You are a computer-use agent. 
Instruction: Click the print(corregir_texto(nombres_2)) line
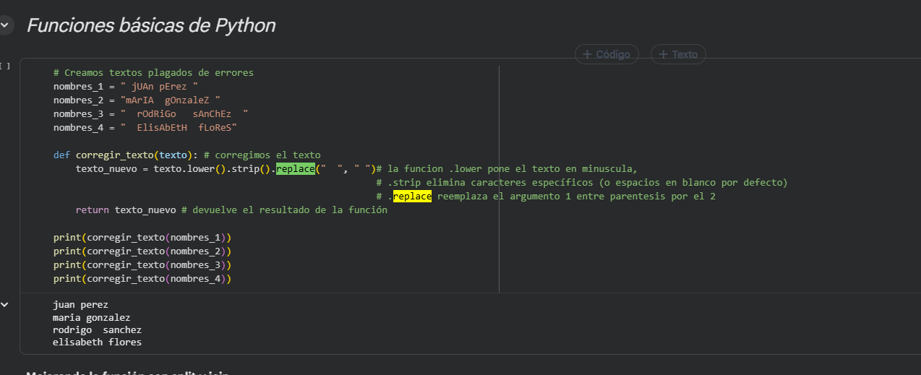click(142, 252)
